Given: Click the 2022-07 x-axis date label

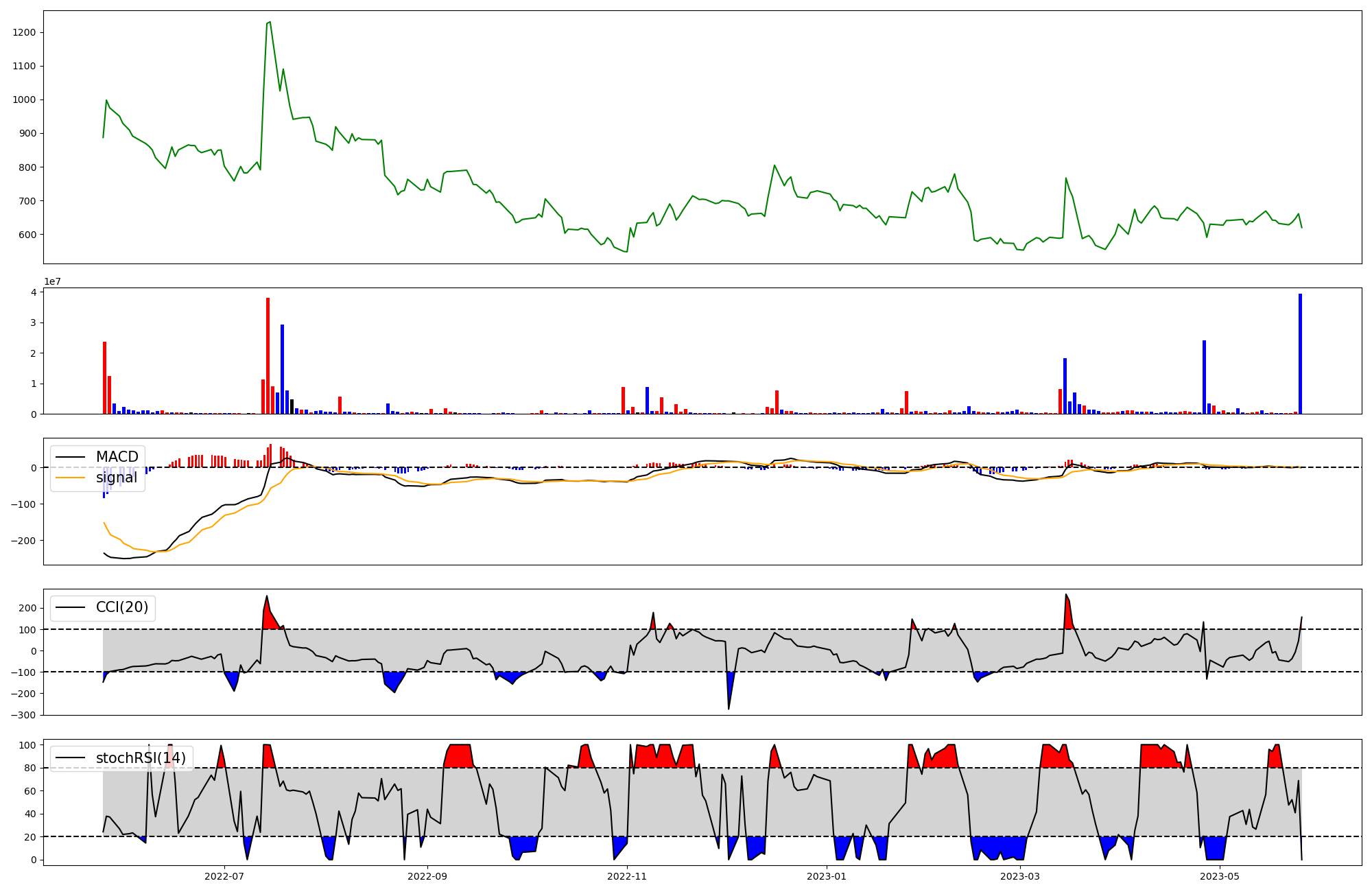Looking at the screenshot, I should point(224,876).
